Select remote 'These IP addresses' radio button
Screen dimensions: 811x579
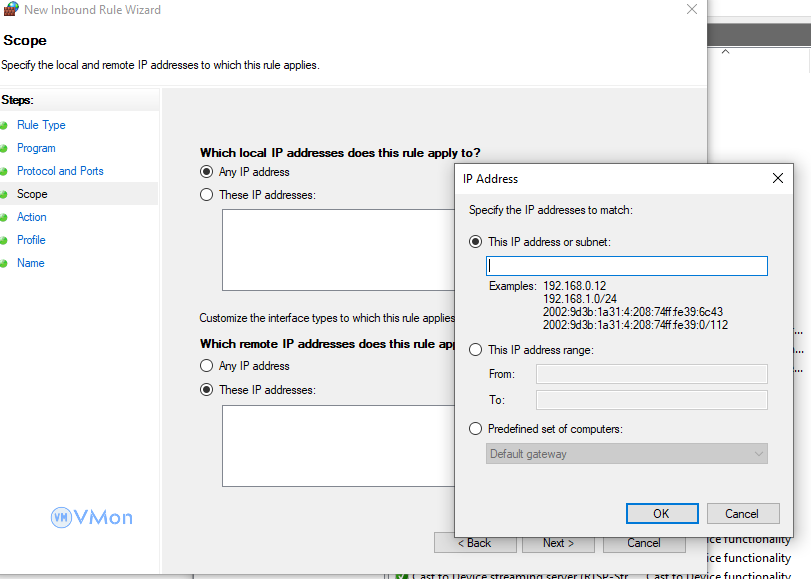pos(207,390)
